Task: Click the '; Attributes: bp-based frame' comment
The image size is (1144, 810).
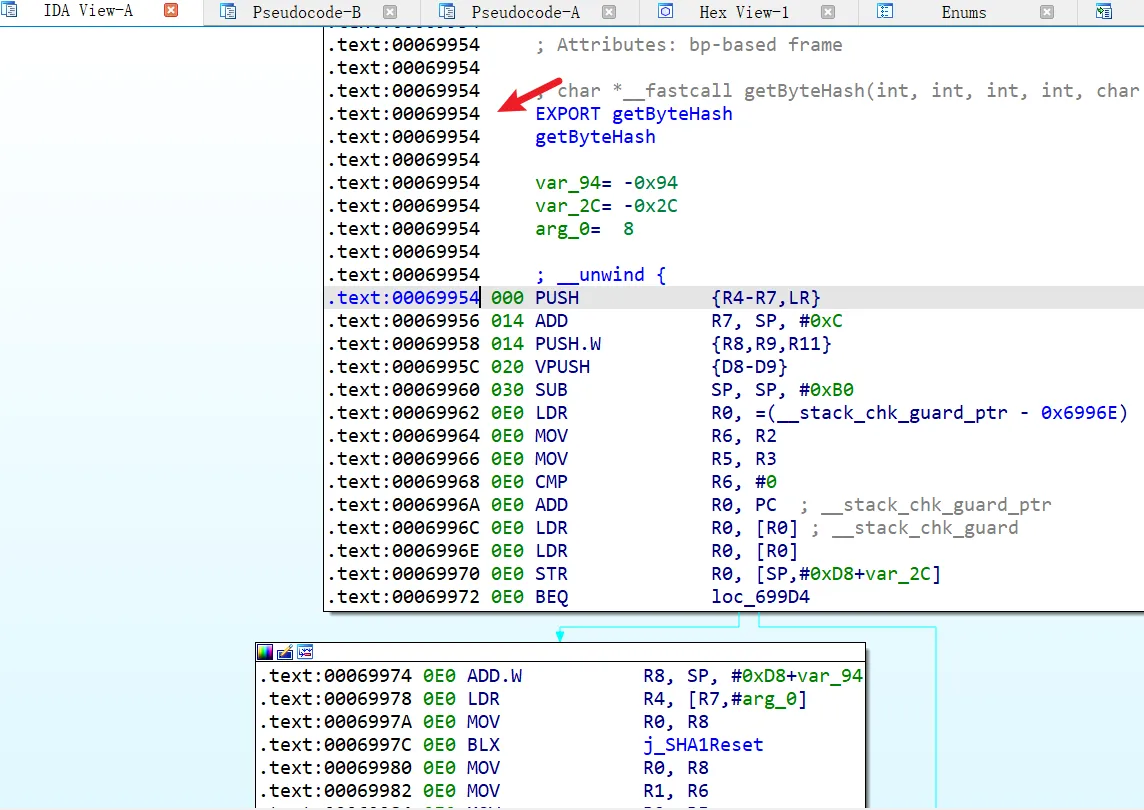Action: click(x=689, y=45)
